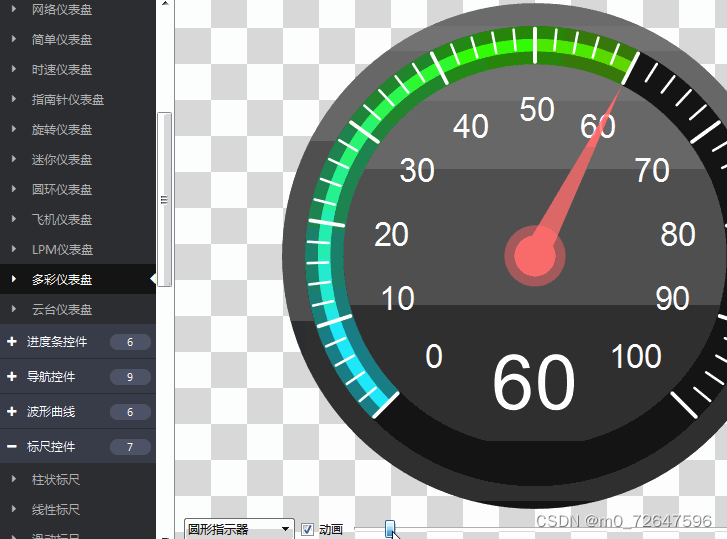Click the plus icon beside 波形曲线
The height and width of the screenshot is (539, 727).
(x=12, y=412)
